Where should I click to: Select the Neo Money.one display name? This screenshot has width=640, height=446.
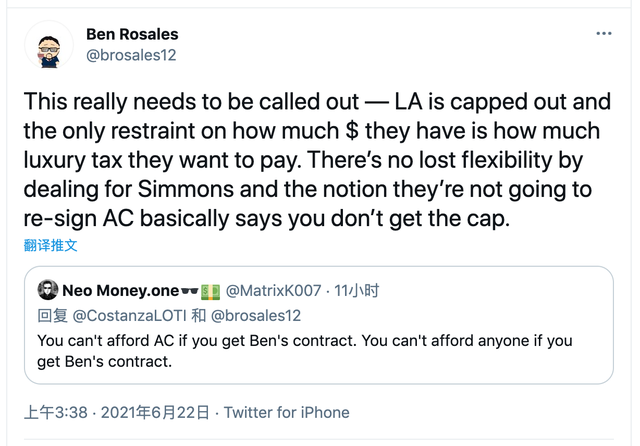[120, 290]
